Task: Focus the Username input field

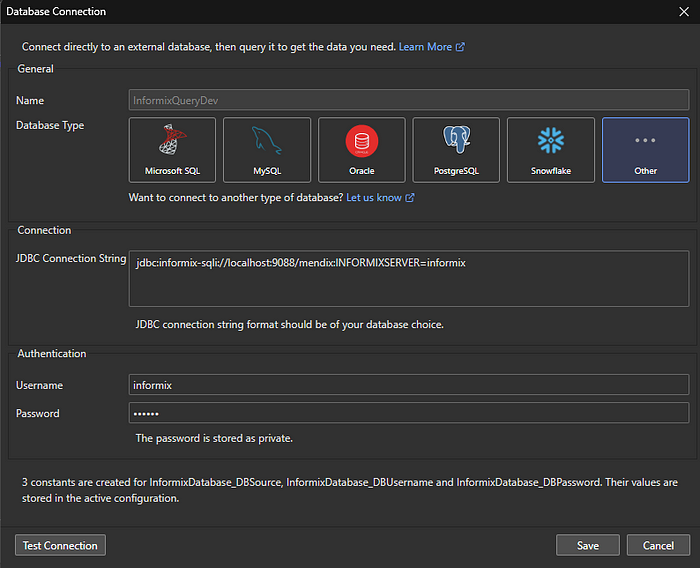Action: click(408, 385)
